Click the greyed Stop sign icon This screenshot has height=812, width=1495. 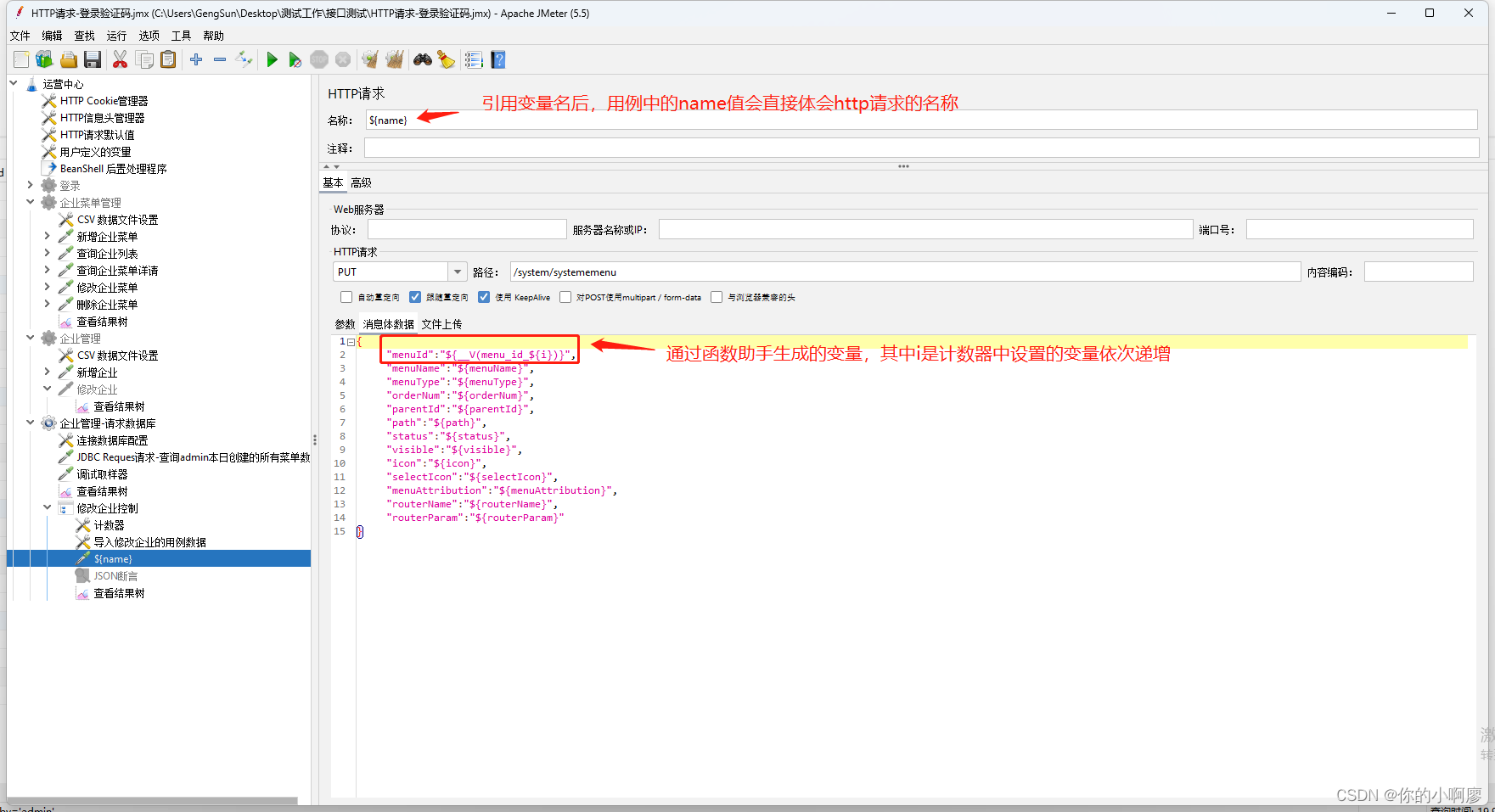tap(319, 59)
